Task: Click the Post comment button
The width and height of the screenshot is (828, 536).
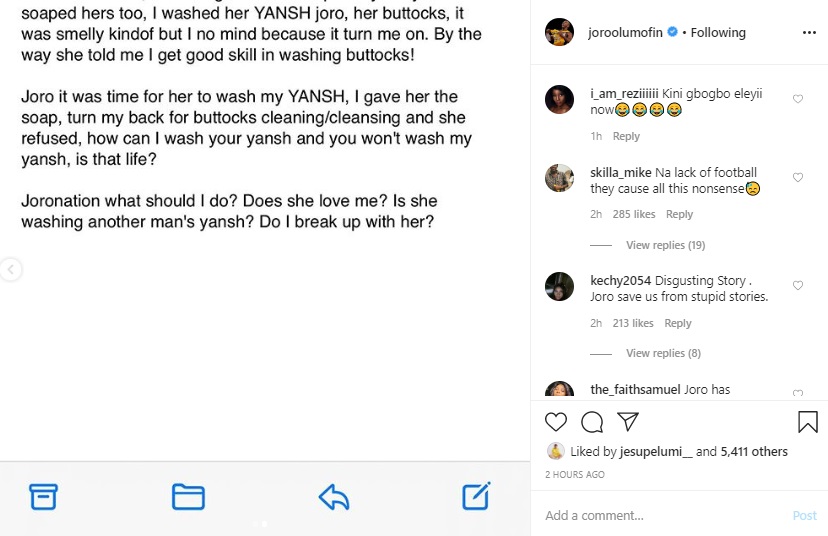Action: (x=804, y=516)
